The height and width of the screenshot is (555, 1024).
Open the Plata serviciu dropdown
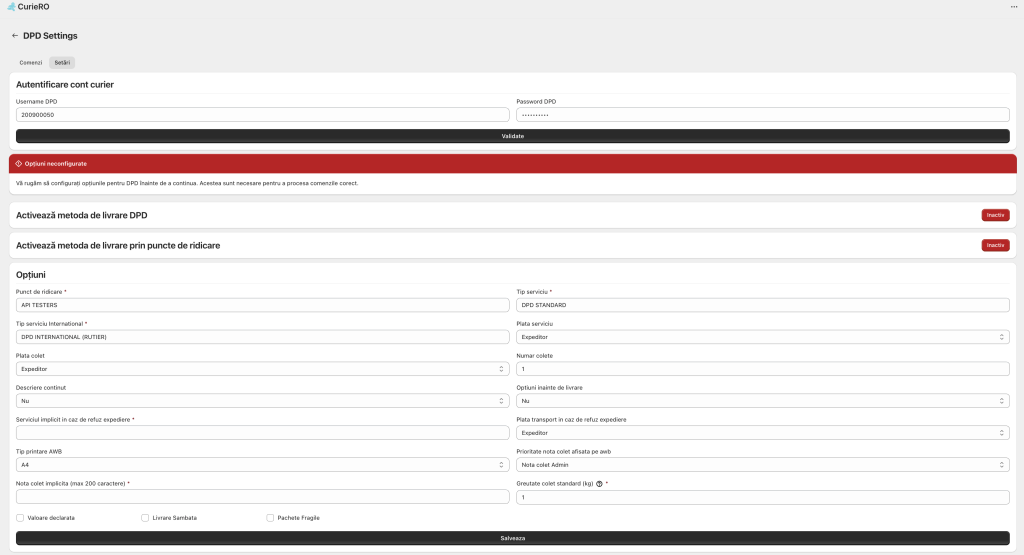point(763,337)
